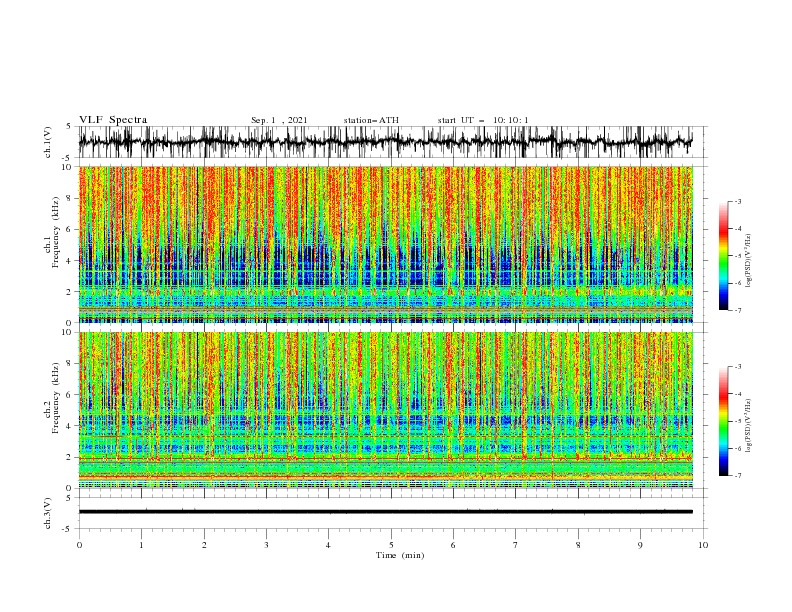This screenshot has height=612, width=792.
Task: Click the "-4" tick on ch.2 color bar
Action: click(737, 394)
